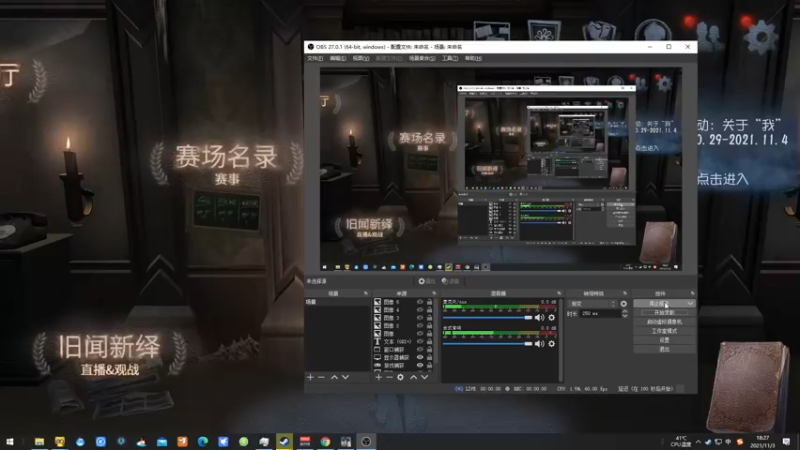Image resolution: width=800 pixels, height=450 pixels.
Task: Open 编辑(E) Edit menu in OBS
Action: [338, 59]
